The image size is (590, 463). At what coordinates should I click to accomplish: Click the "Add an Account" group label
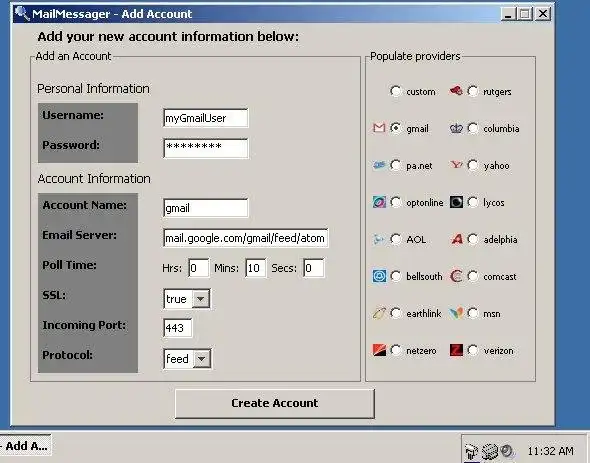(73, 56)
